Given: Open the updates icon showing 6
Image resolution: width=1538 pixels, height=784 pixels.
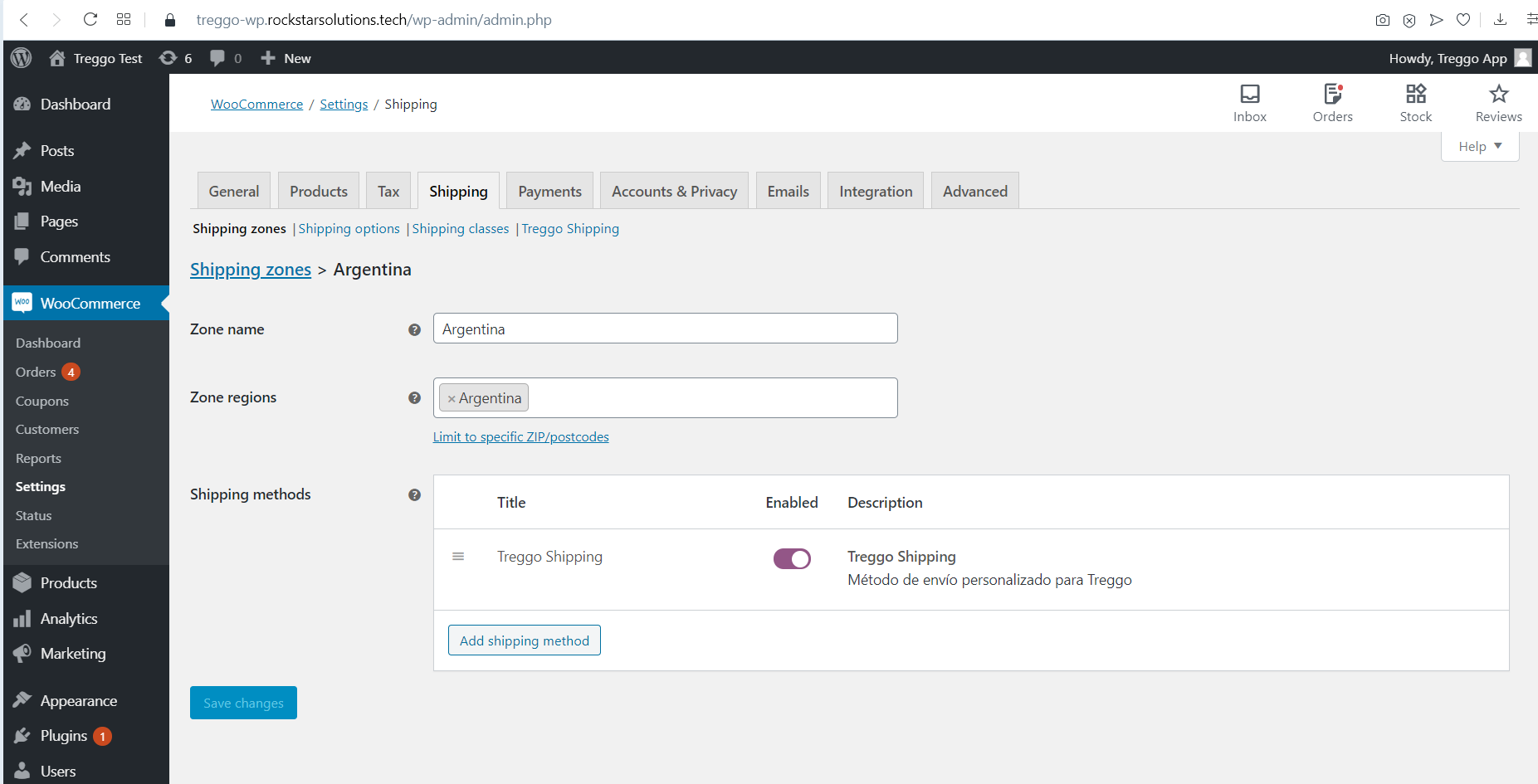Looking at the screenshot, I should 168,58.
